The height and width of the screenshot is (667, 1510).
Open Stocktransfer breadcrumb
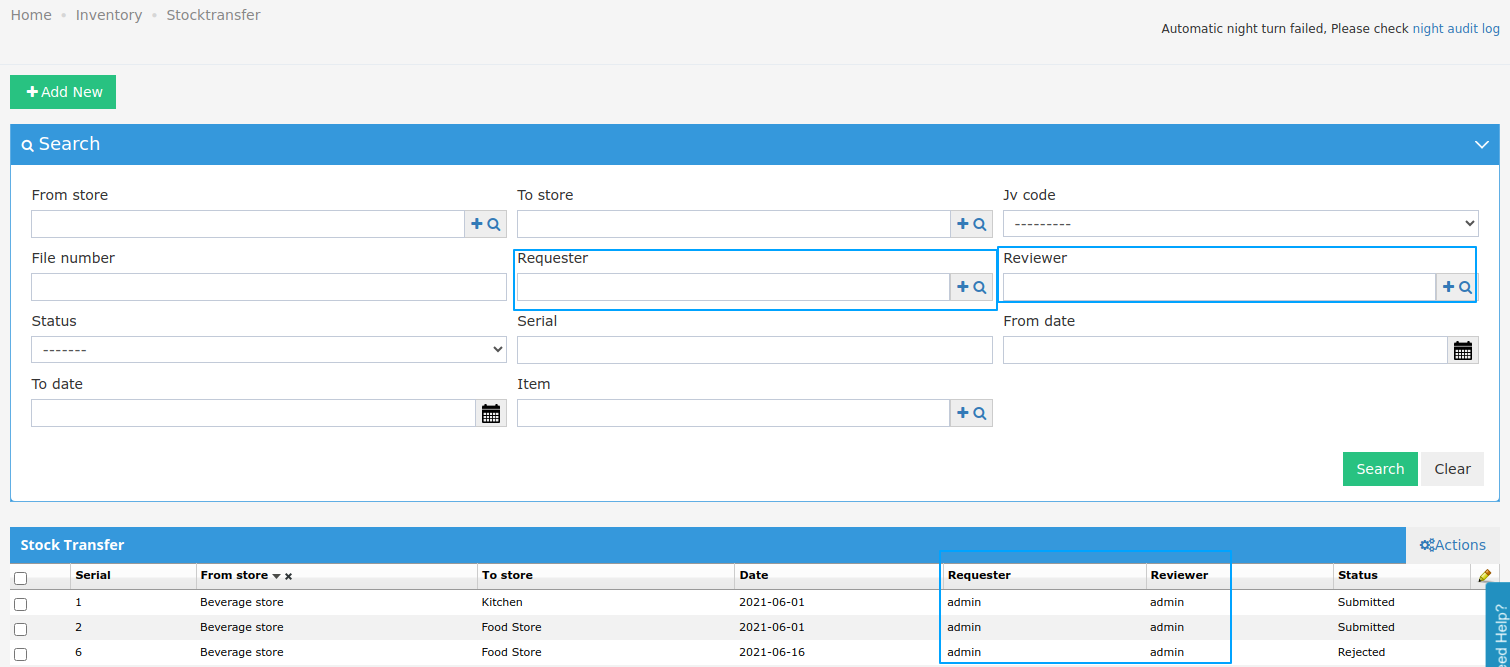click(x=213, y=15)
